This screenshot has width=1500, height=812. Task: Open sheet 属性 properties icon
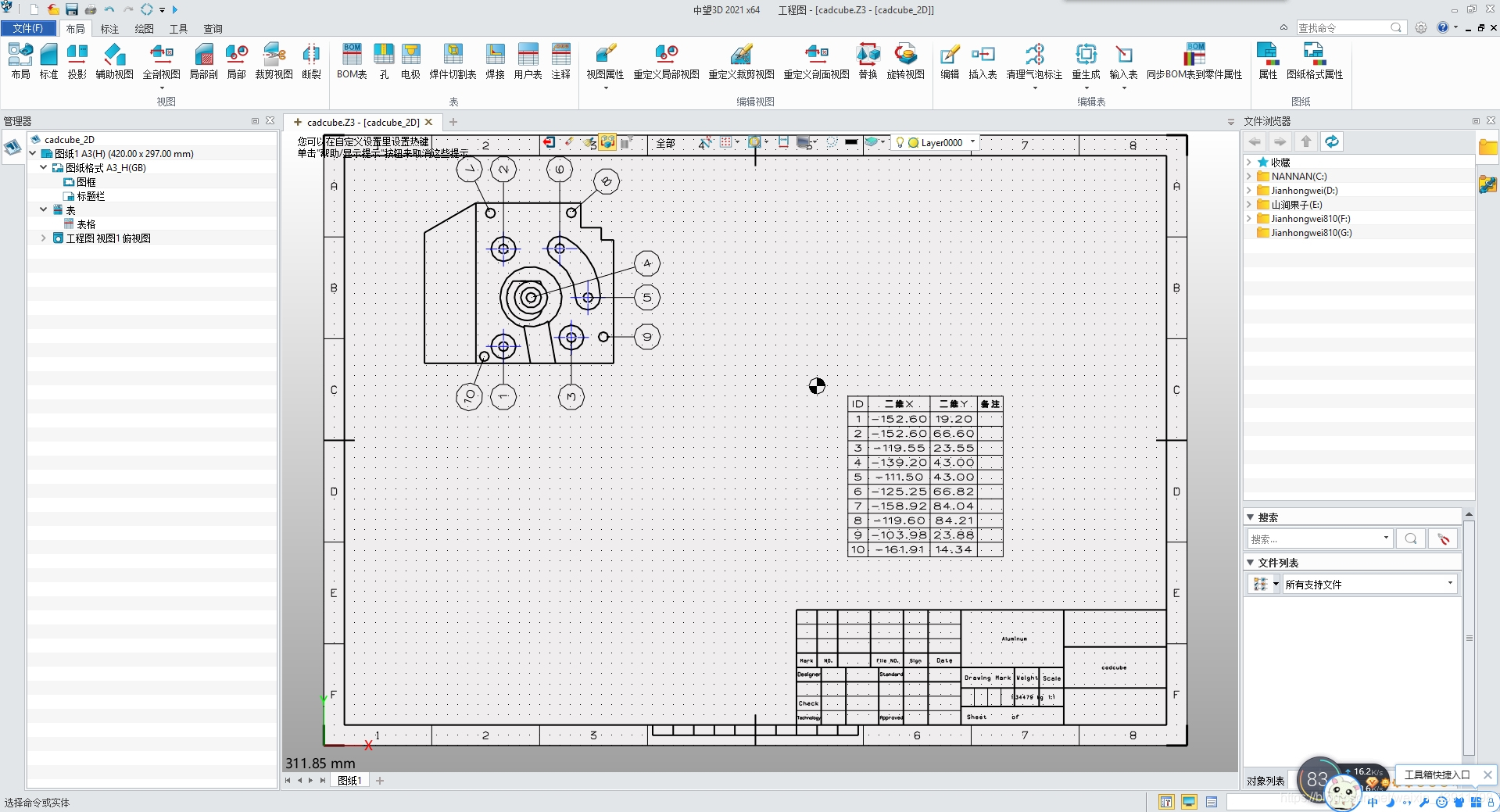(1268, 61)
